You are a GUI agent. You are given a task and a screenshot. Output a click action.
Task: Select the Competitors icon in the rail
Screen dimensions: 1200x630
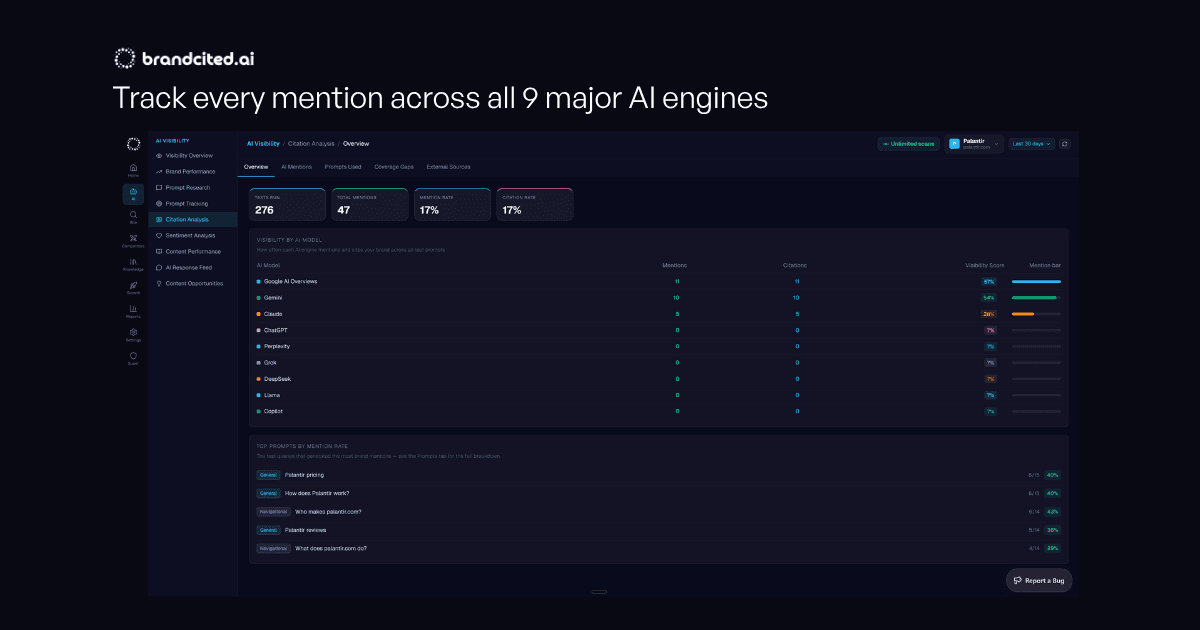pos(133,240)
